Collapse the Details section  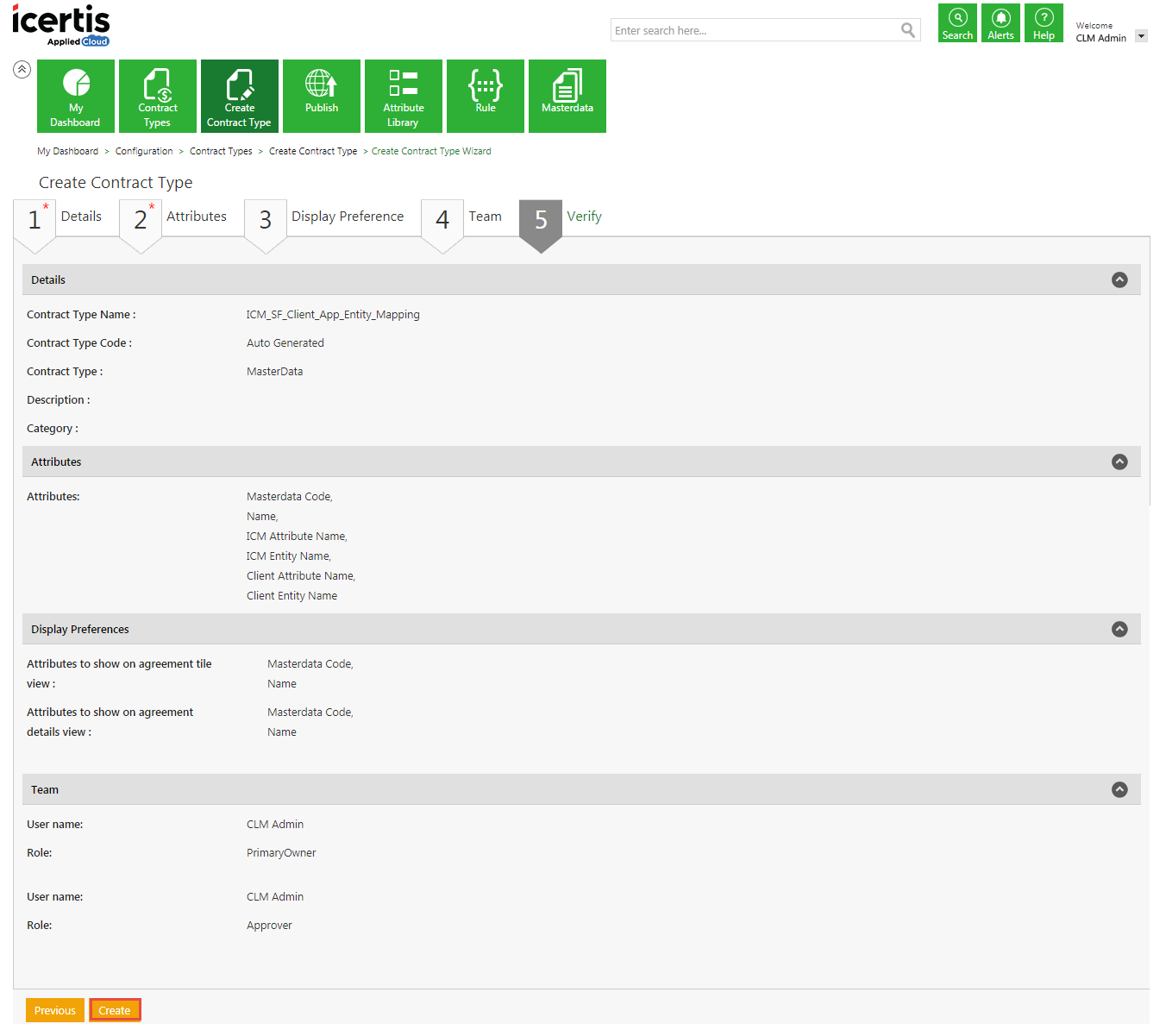coord(1119,279)
